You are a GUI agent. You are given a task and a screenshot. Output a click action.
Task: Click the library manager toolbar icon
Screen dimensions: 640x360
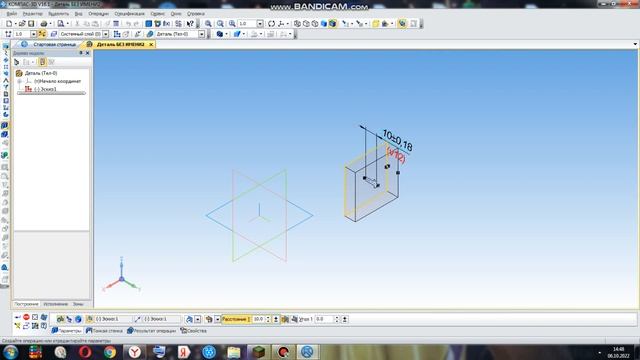(158, 24)
